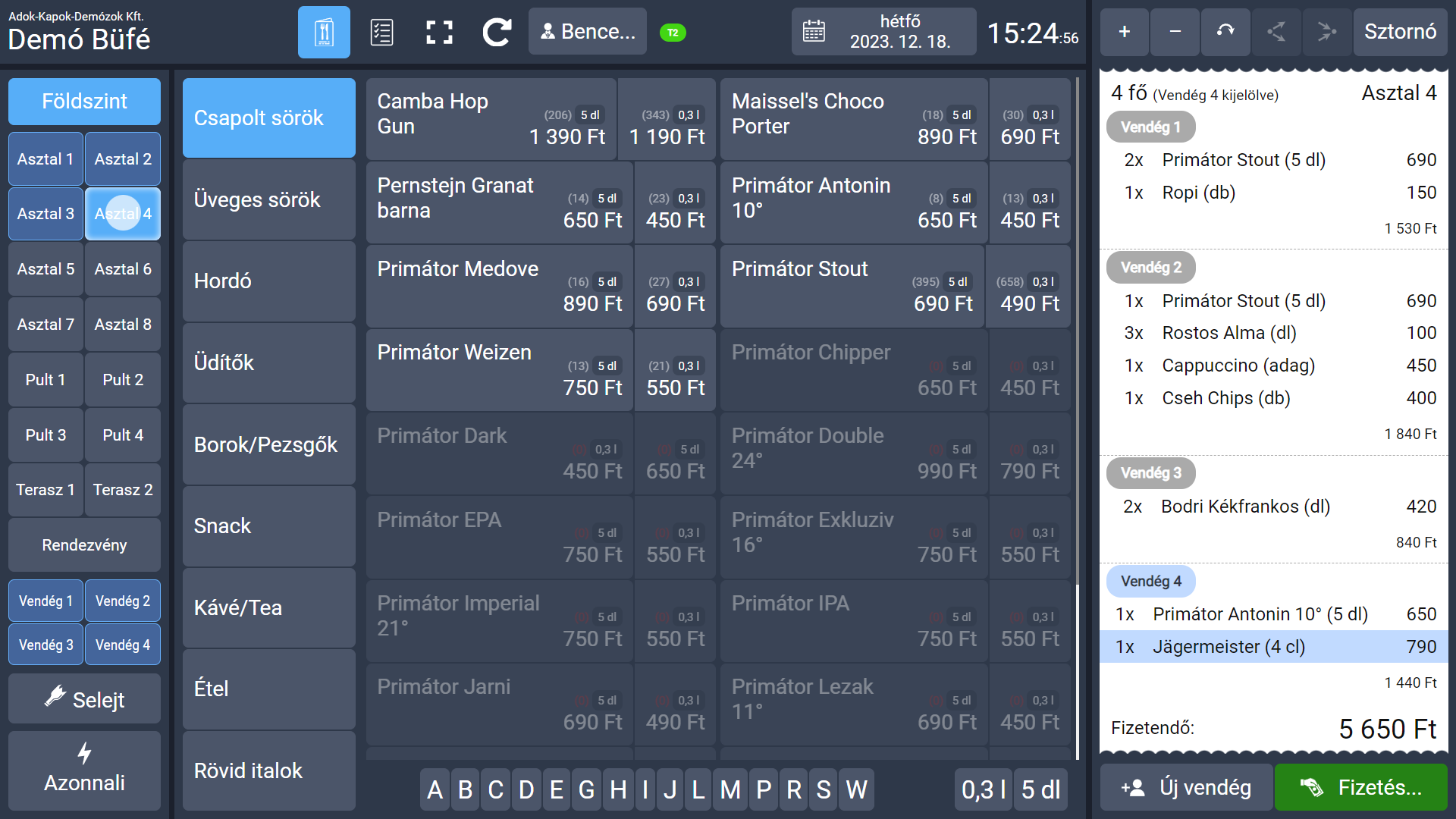Open the restaurant table view icon

click(x=324, y=33)
